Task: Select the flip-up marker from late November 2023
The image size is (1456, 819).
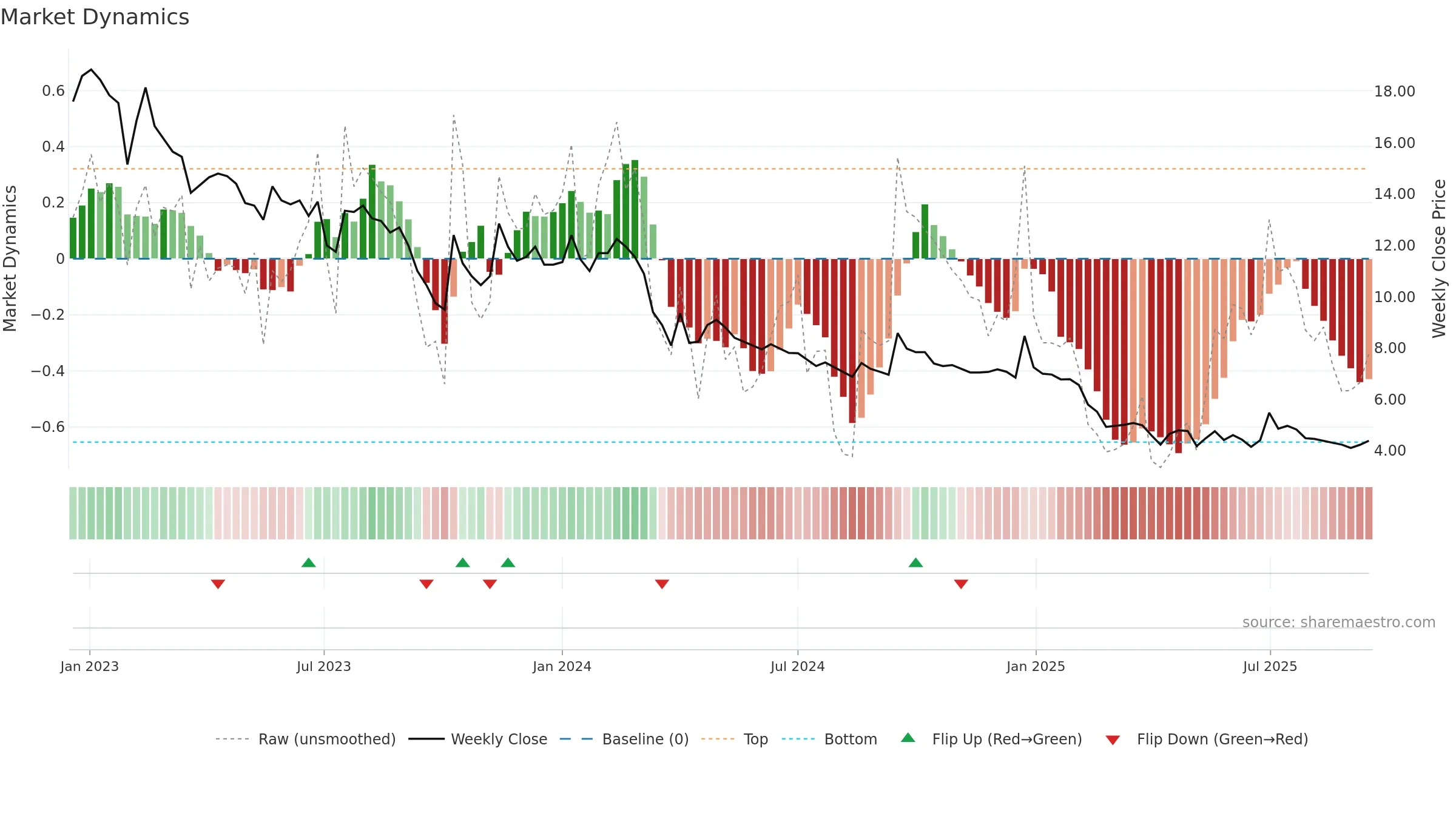Action: pos(508,562)
